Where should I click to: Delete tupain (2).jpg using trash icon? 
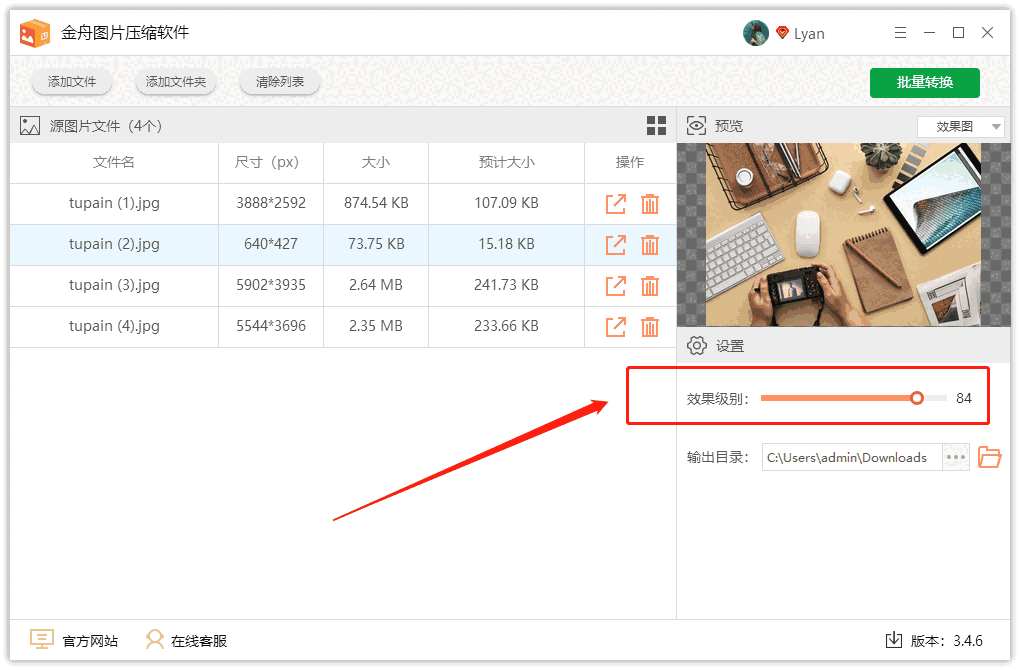(x=651, y=244)
